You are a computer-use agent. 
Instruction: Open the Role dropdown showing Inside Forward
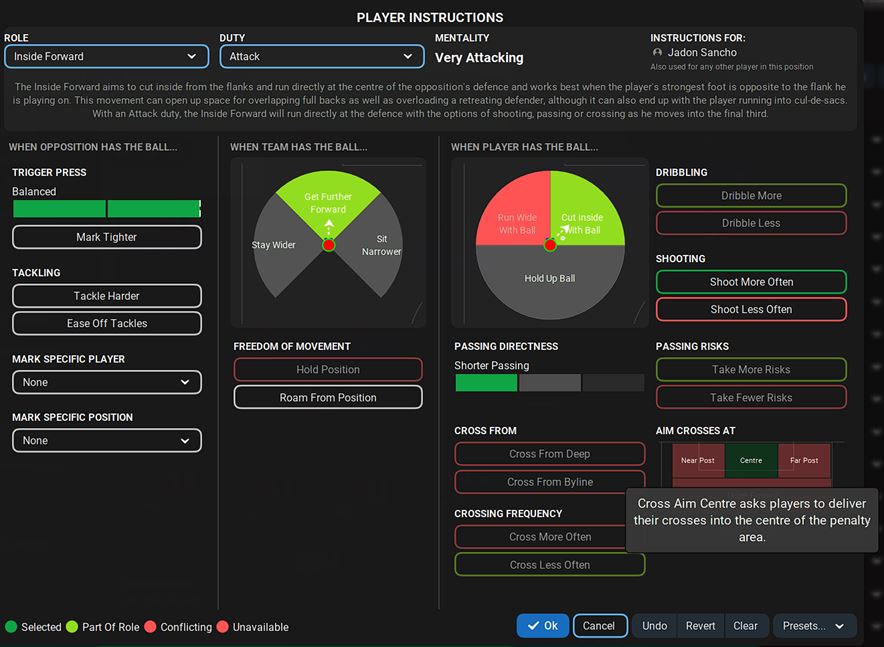click(x=107, y=56)
